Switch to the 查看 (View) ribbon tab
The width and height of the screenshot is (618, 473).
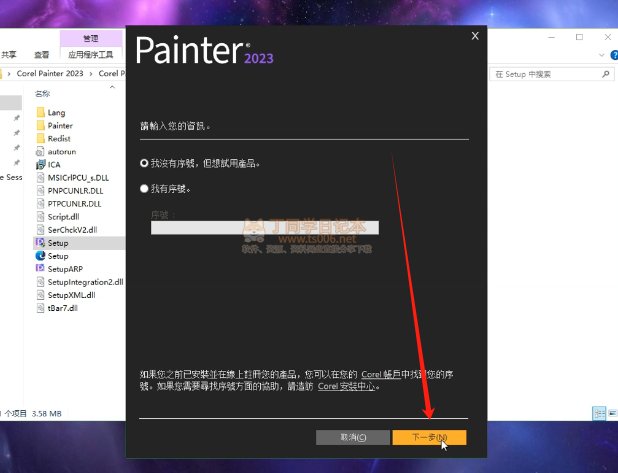point(41,55)
